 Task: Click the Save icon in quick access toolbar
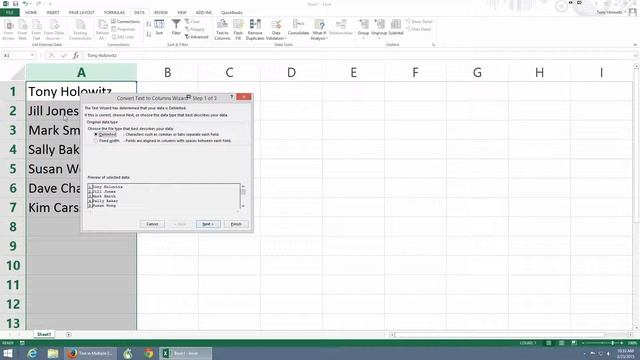tap(16, 4)
